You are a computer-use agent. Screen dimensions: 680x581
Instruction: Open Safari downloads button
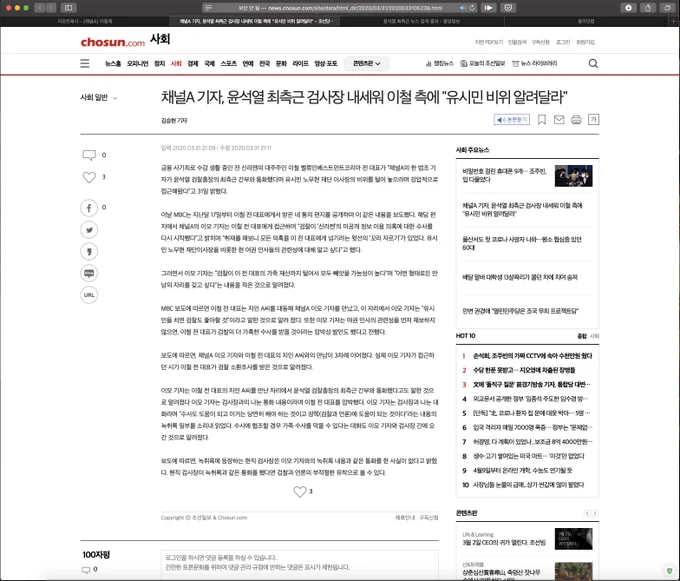click(628, 8)
